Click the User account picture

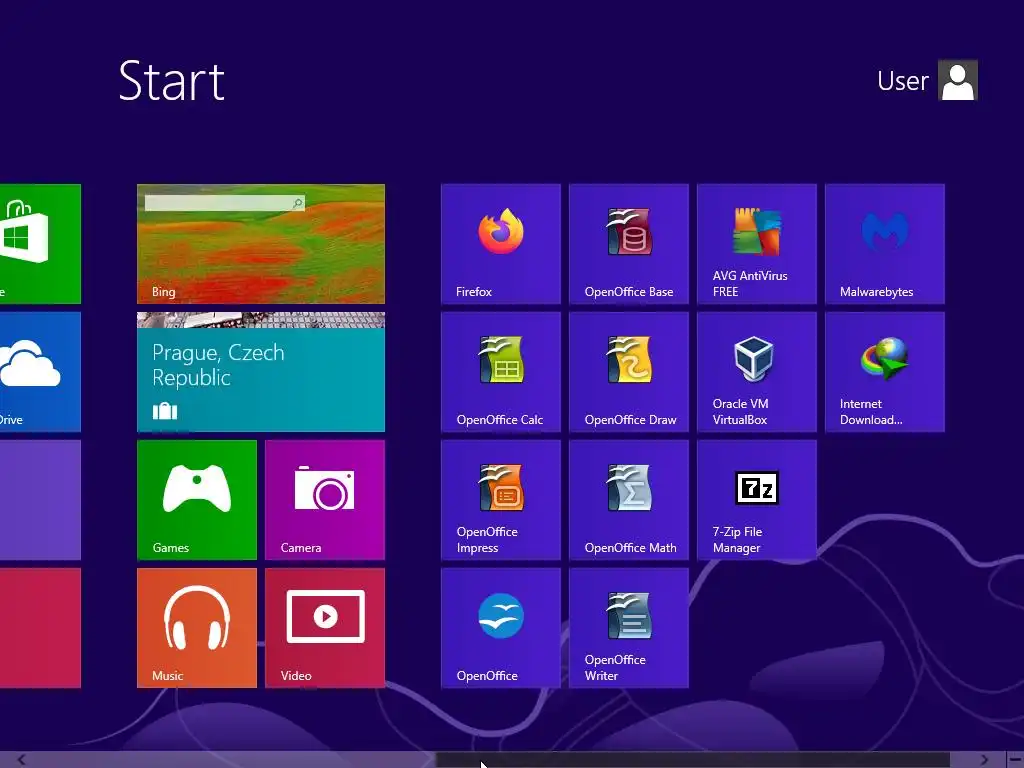pos(958,80)
